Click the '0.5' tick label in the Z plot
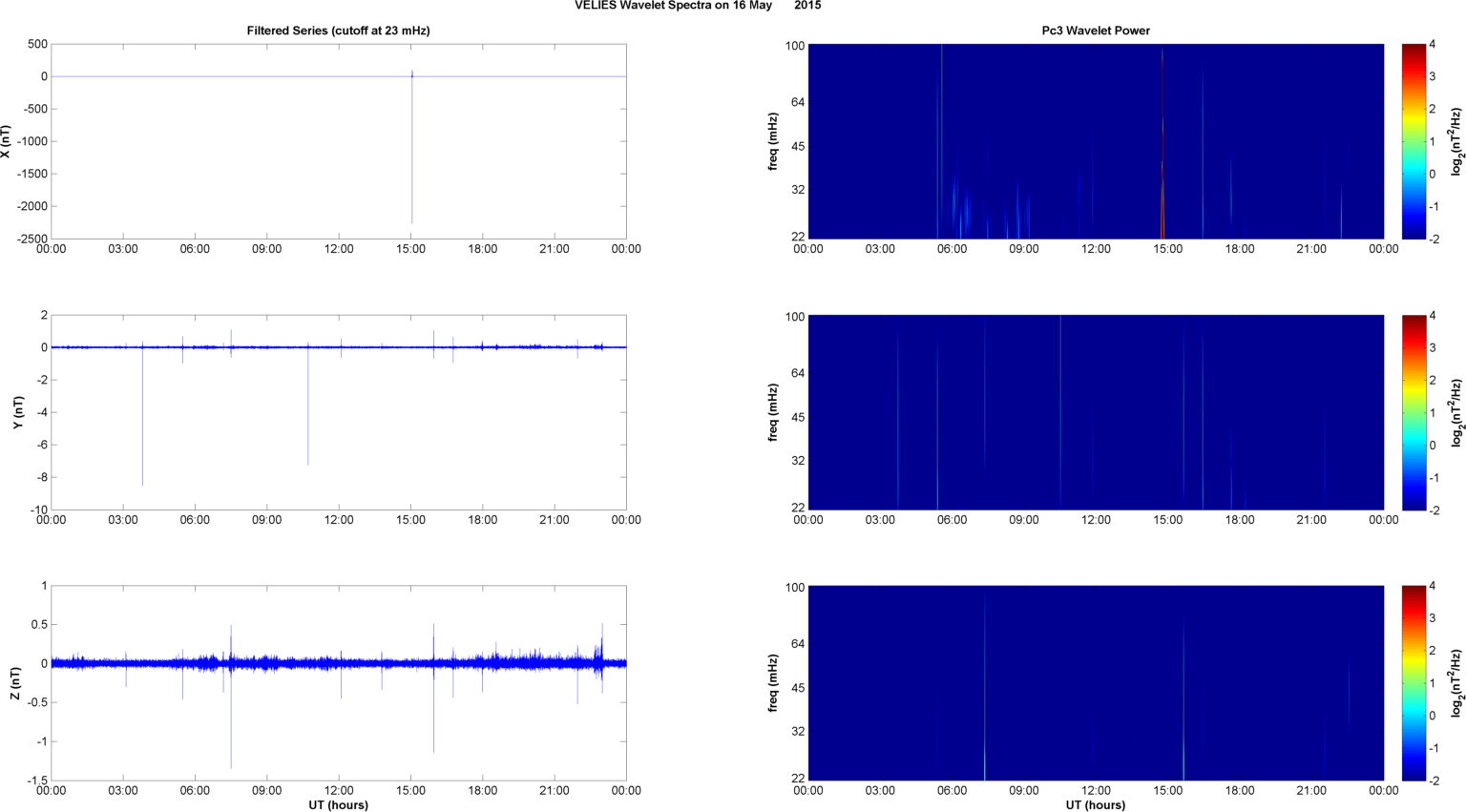 [x=38, y=625]
